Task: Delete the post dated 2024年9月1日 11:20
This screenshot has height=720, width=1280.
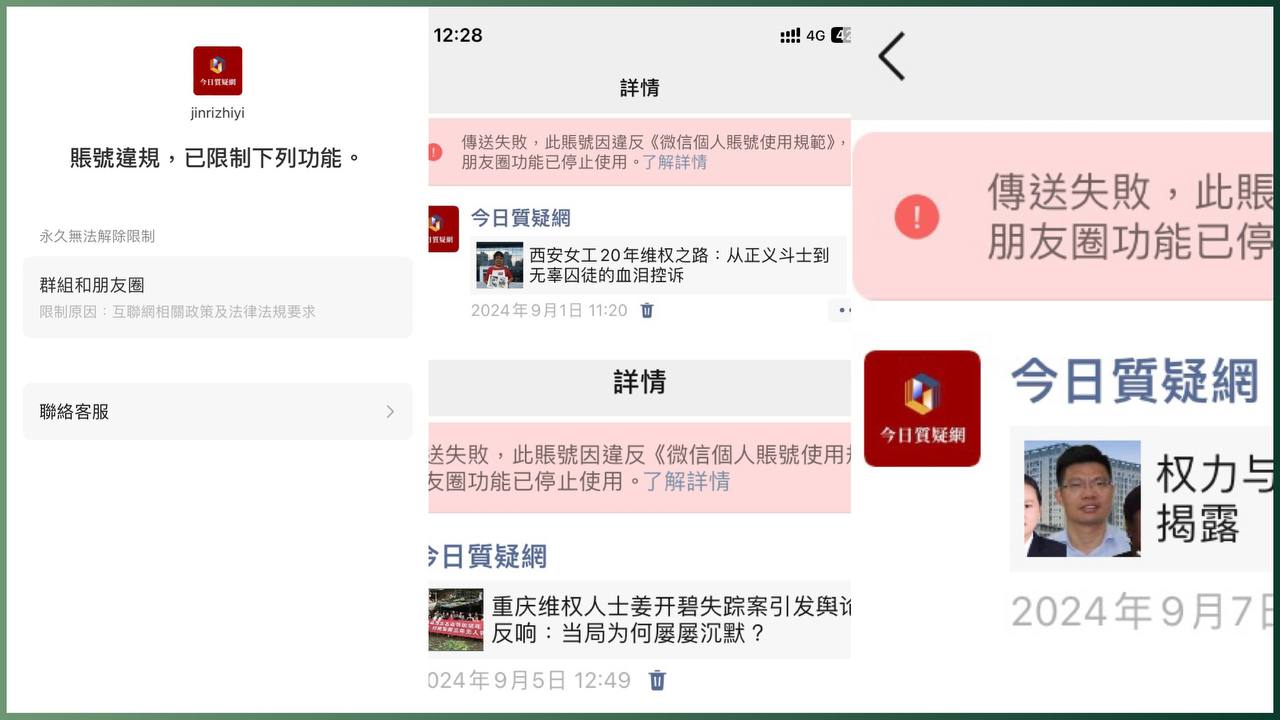Action: pos(647,310)
